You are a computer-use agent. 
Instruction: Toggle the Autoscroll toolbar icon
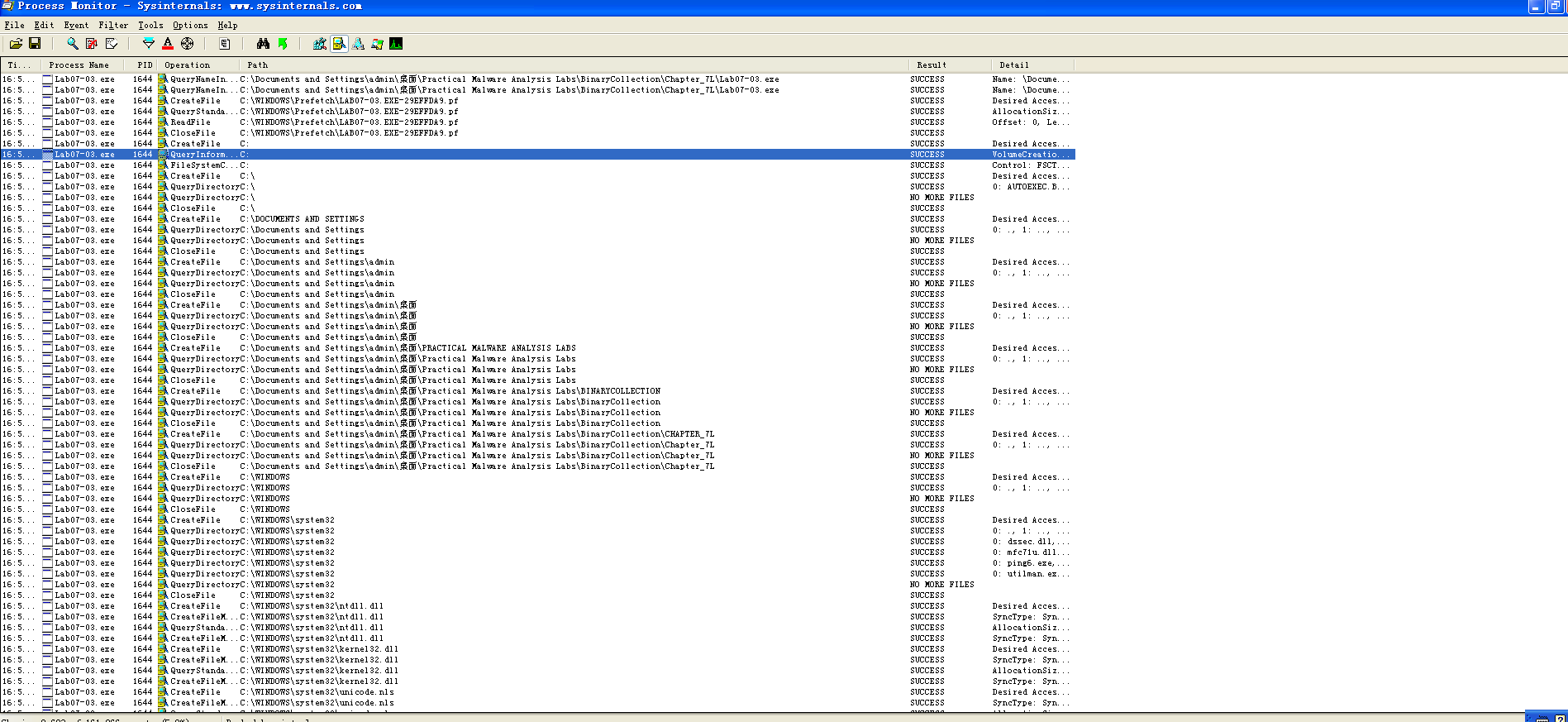click(92, 44)
